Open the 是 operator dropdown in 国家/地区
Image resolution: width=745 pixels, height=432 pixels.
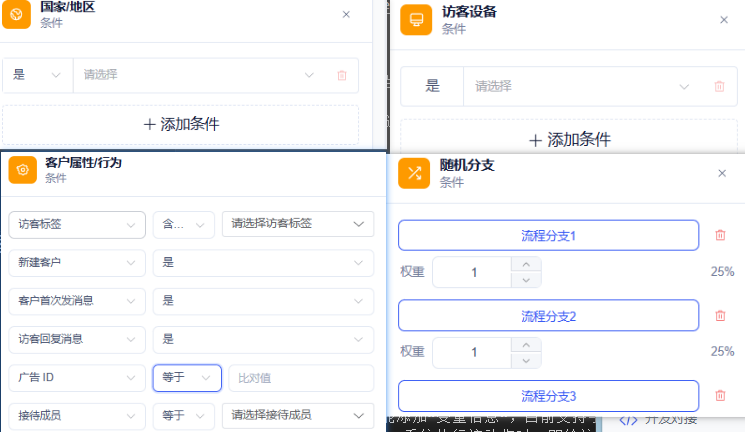[x=38, y=75]
